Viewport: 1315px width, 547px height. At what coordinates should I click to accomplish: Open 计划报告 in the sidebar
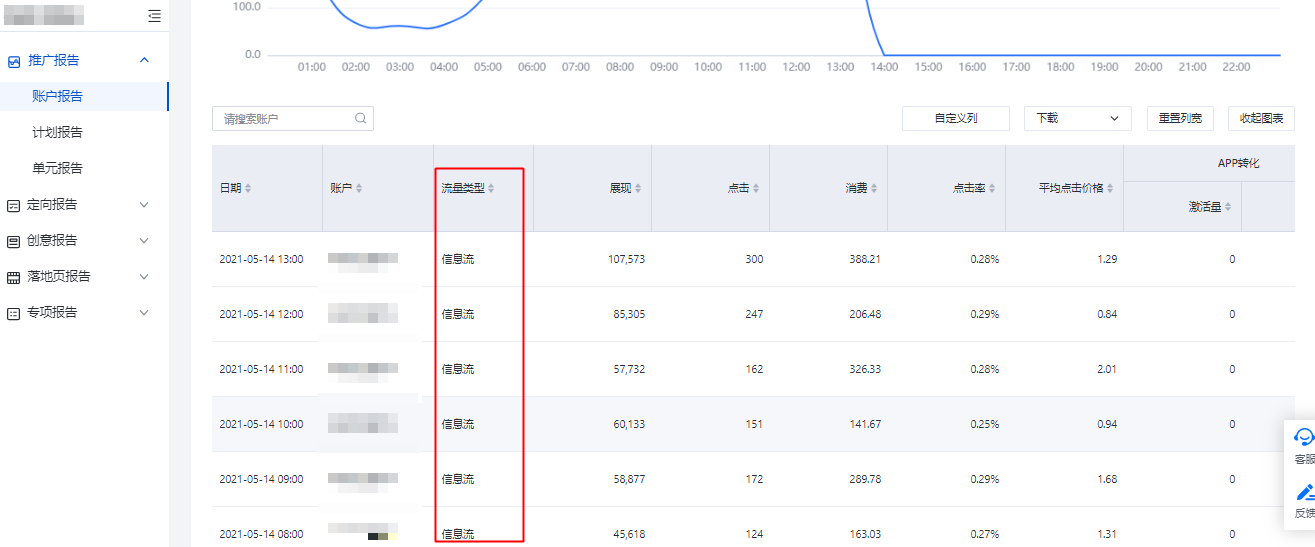(57, 132)
